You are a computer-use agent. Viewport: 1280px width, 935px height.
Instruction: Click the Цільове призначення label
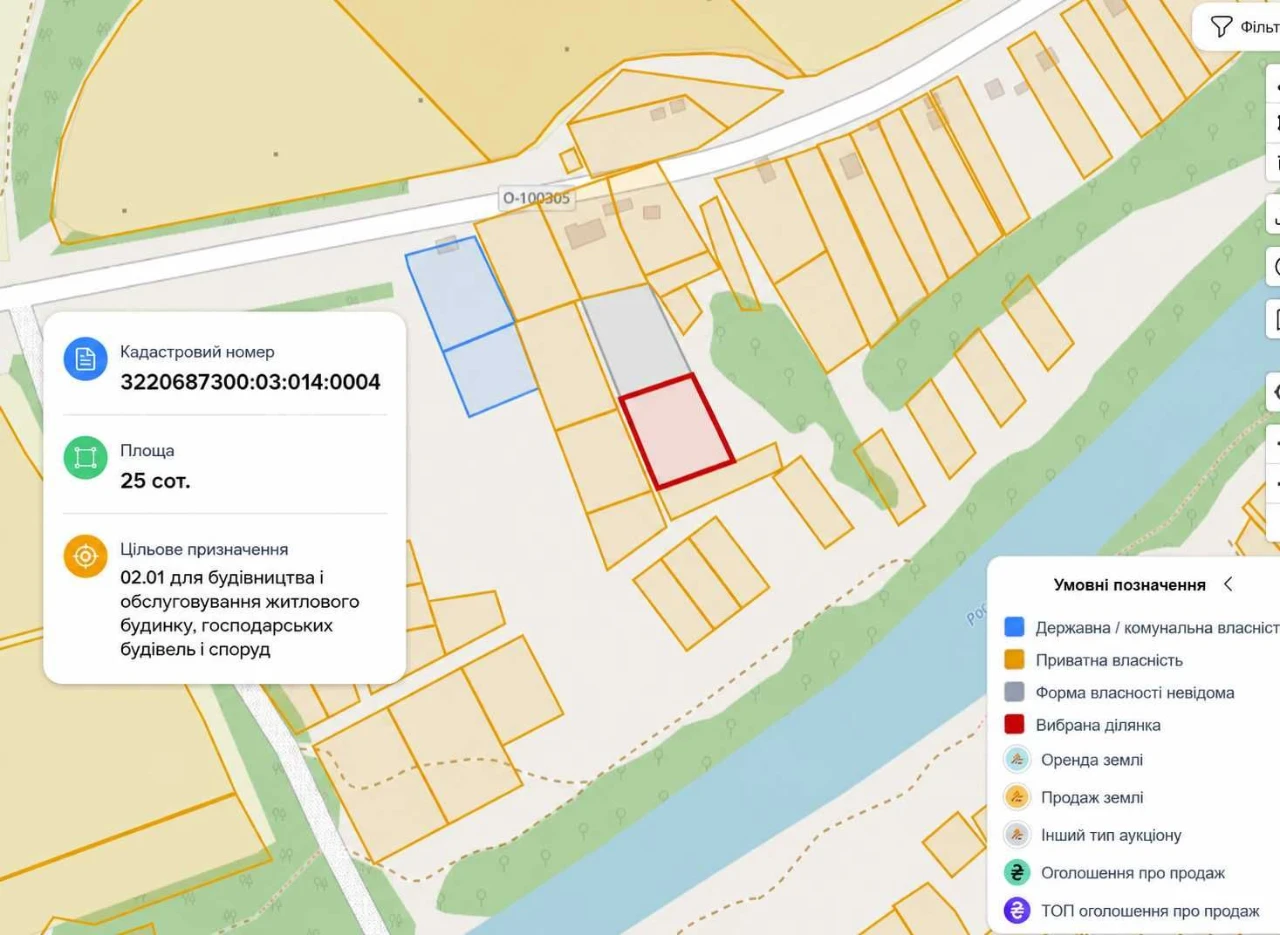(x=204, y=549)
